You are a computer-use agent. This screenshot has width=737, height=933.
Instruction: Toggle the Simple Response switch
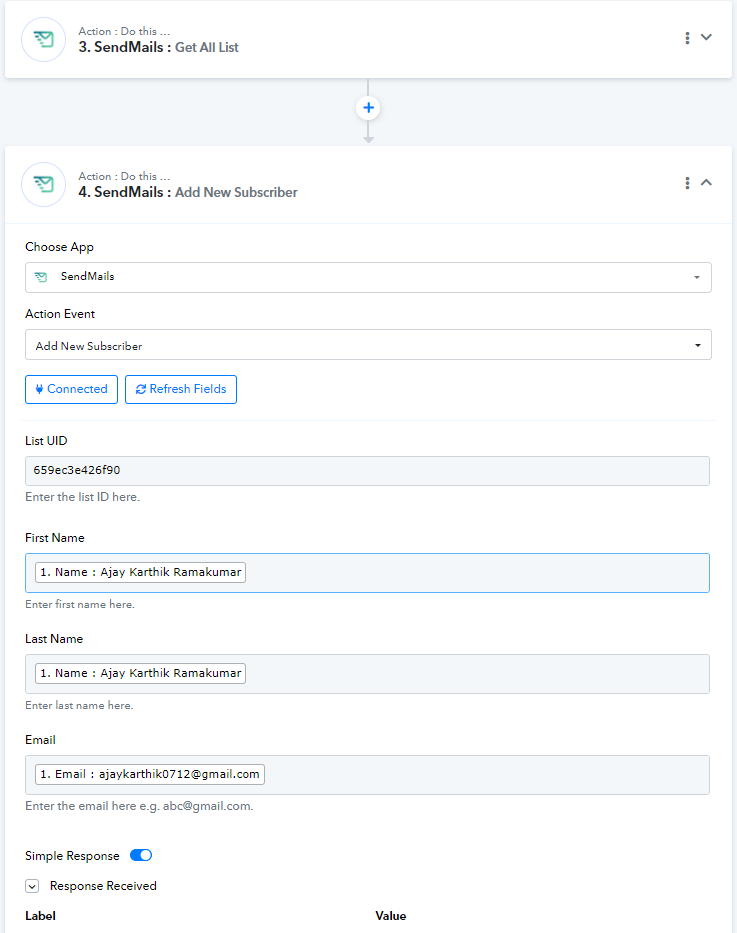point(141,856)
